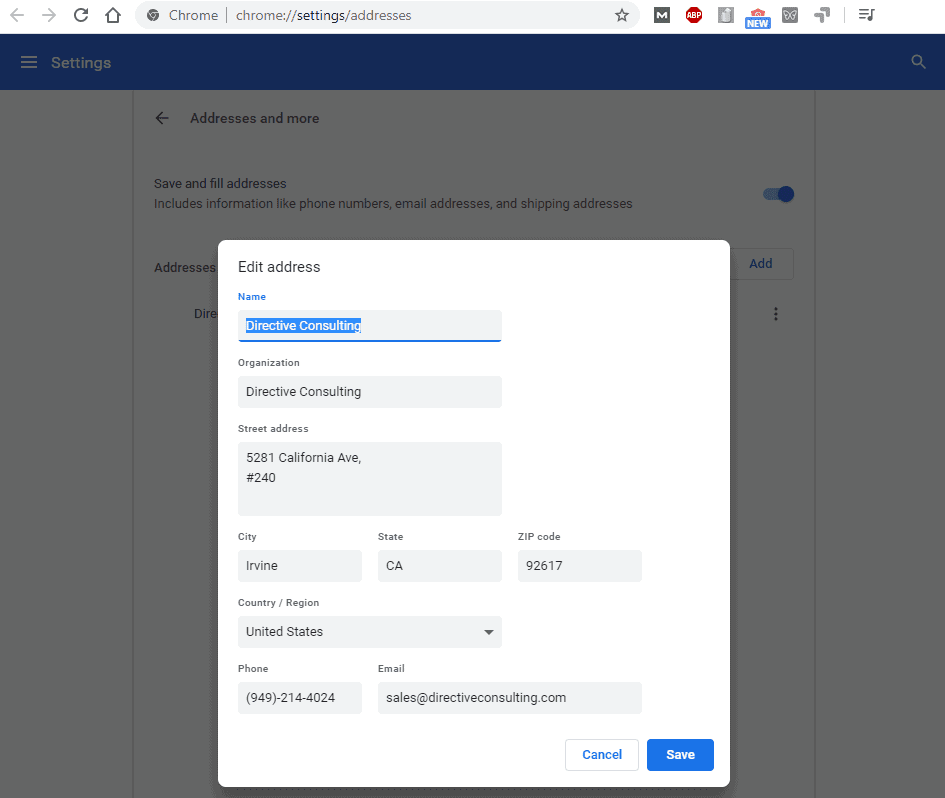Click the State field containing CA
The width and height of the screenshot is (945, 798).
click(x=439, y=565)
